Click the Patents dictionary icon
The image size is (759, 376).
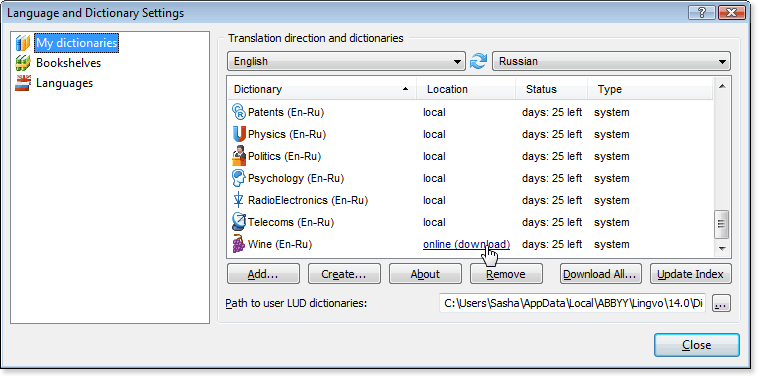tap(239, 112)
